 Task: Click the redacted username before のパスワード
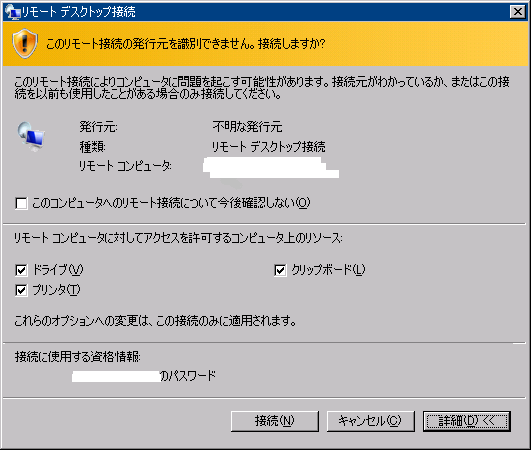[116, 376]
